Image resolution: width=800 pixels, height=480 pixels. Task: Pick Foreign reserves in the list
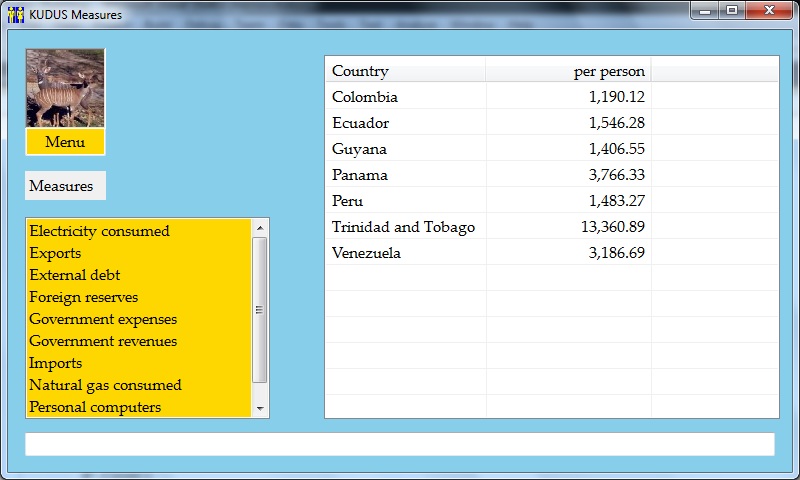[x=84, y=297]
